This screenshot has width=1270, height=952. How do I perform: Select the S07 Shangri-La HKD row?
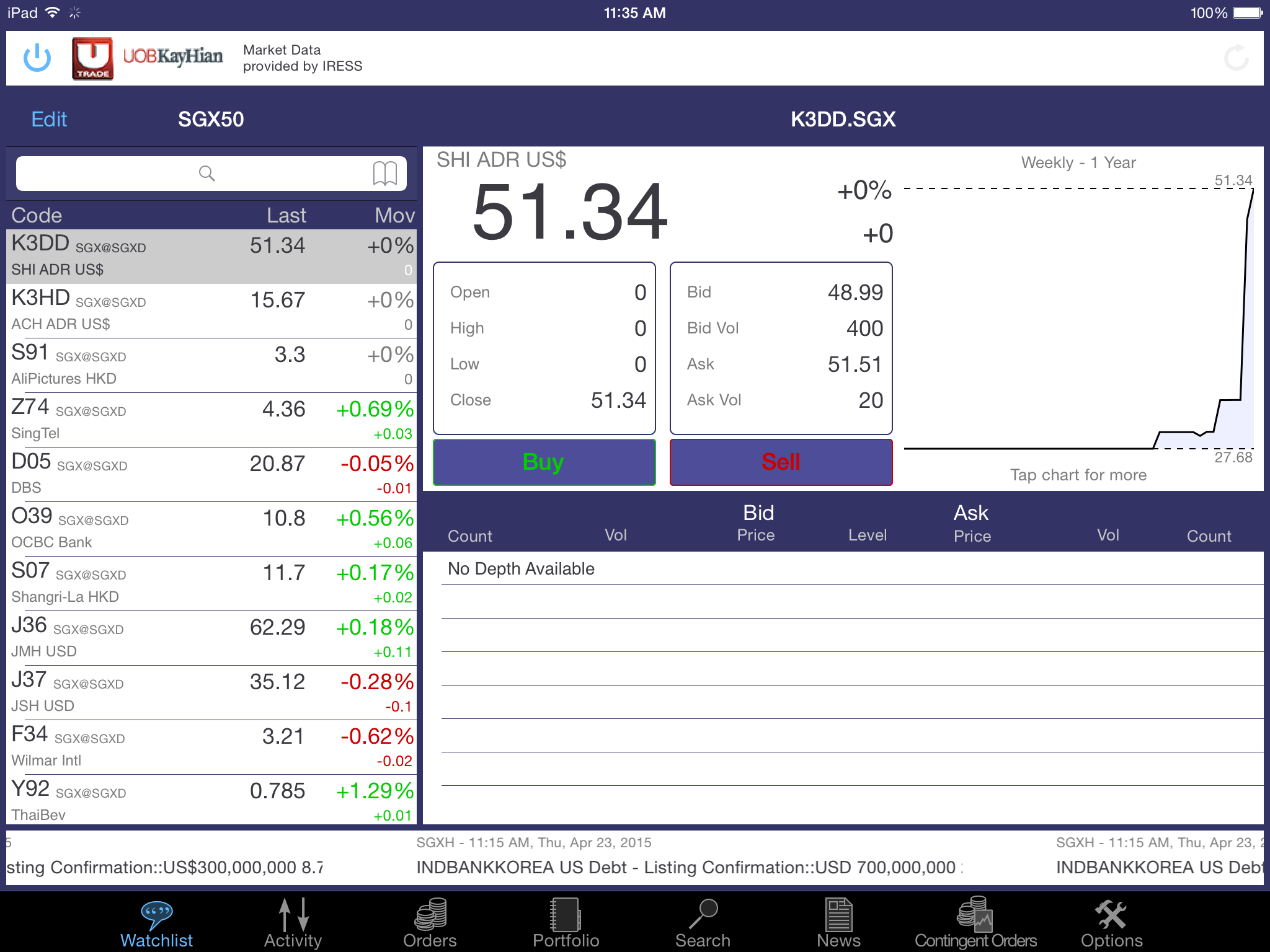coord(211,584)
